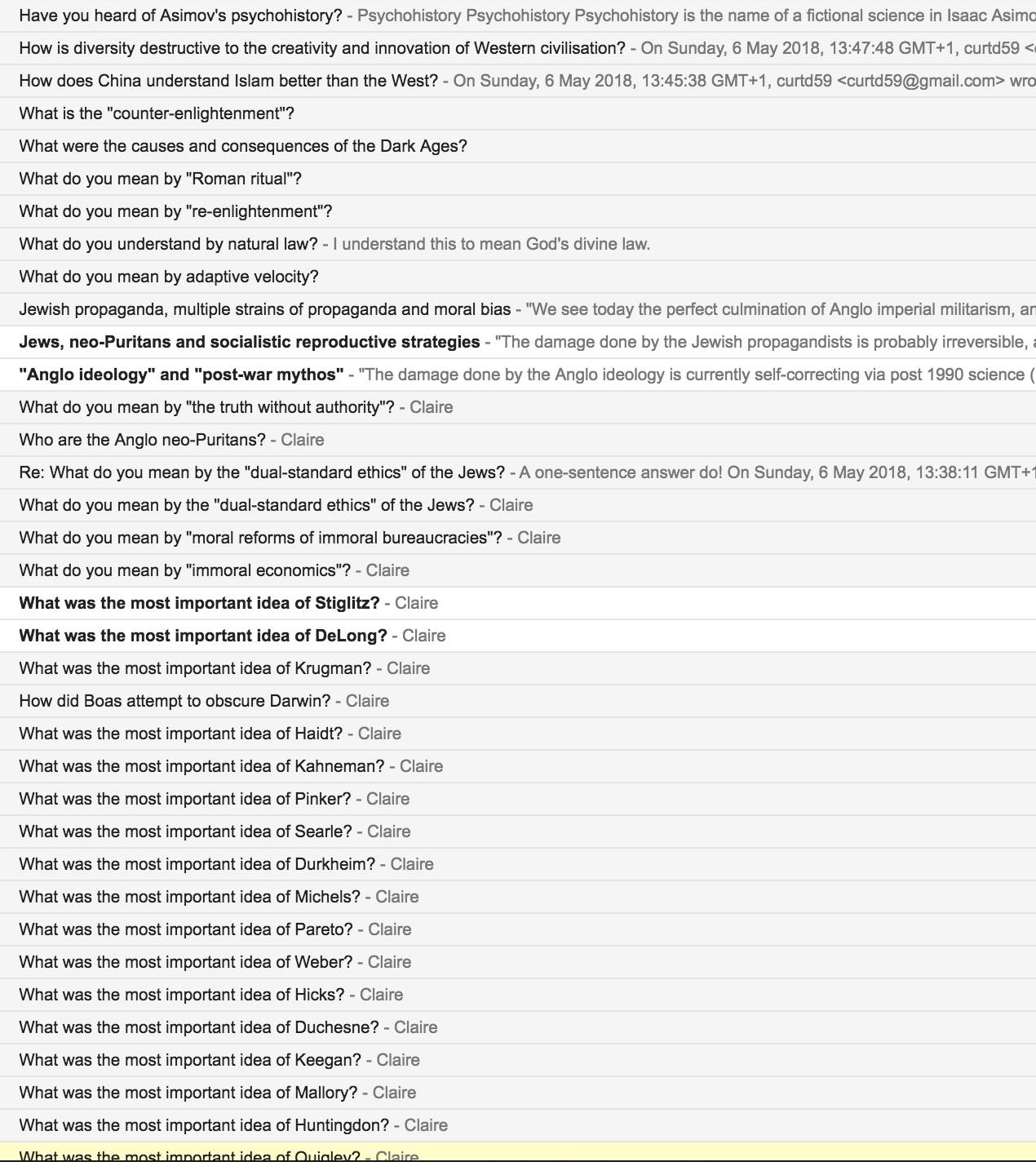Open the China understands Islam email

228,81
